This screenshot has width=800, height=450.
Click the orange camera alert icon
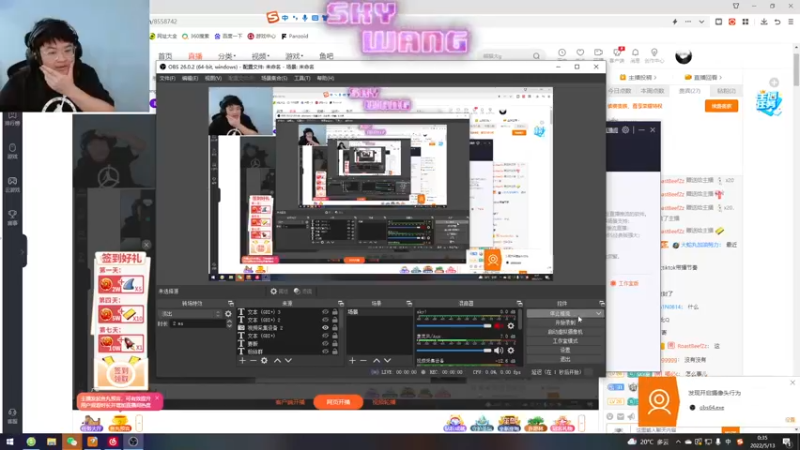pos(659,402)
